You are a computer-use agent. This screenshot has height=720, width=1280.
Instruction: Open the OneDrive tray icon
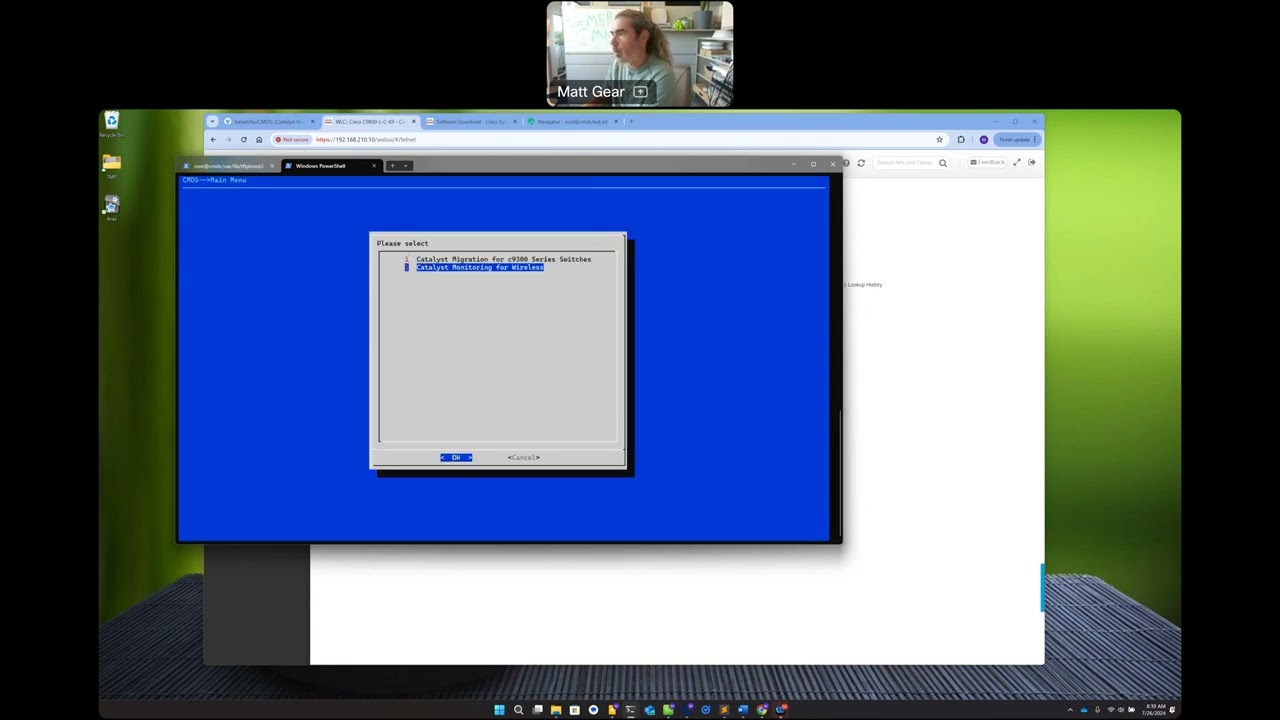[x=1084, y=710]
